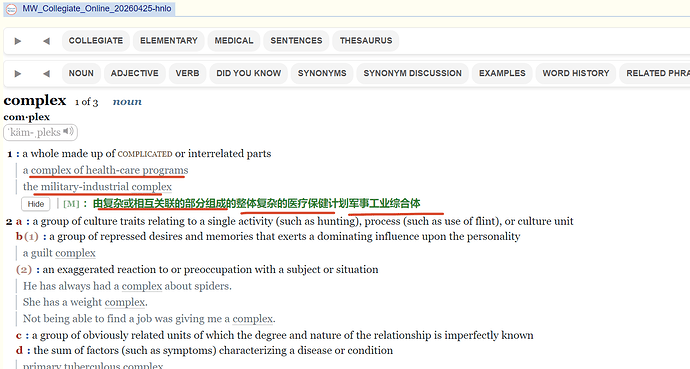Click 'complex' in the job example sentence

pos(253,318)
